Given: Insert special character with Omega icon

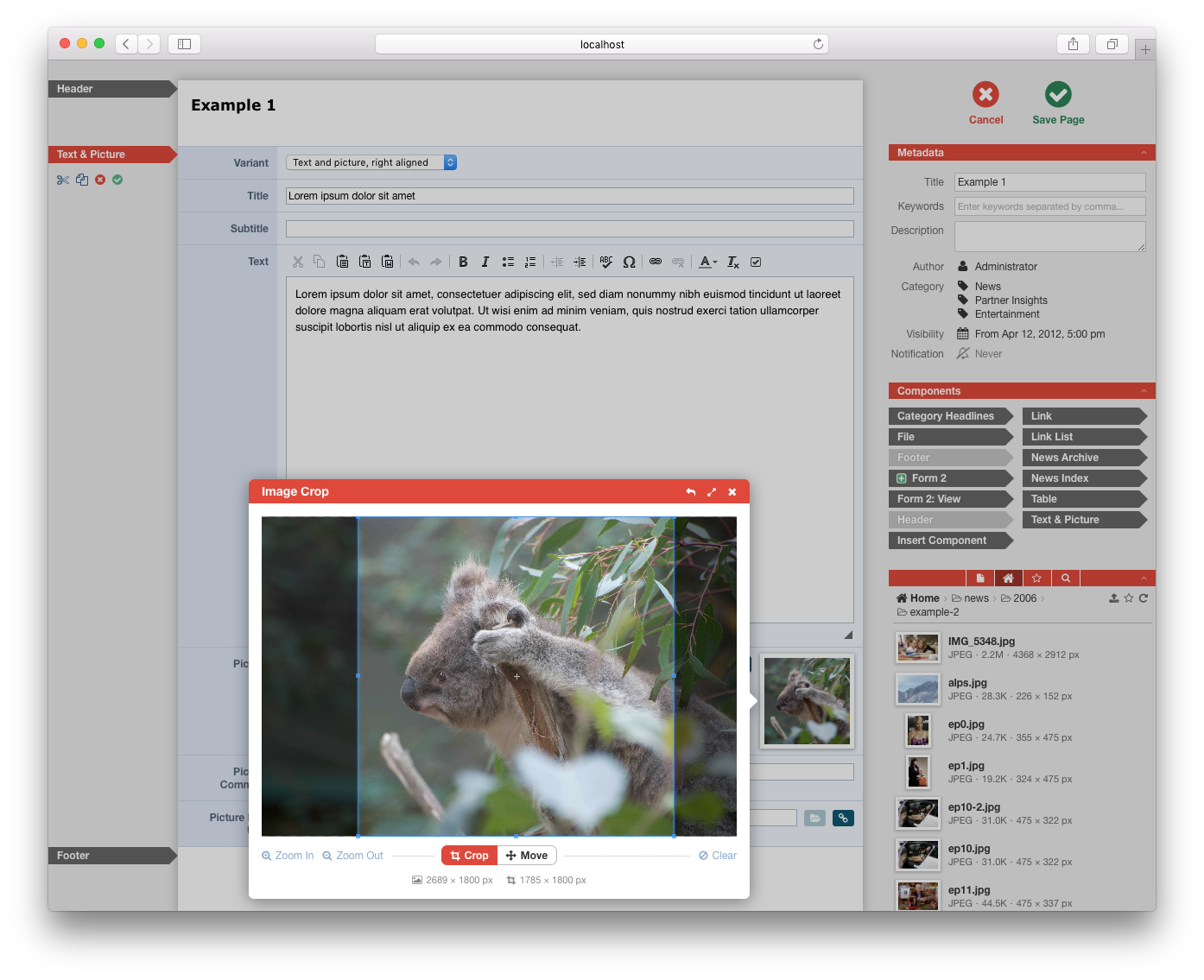Looking at the screenshot, I should point(629,262).
